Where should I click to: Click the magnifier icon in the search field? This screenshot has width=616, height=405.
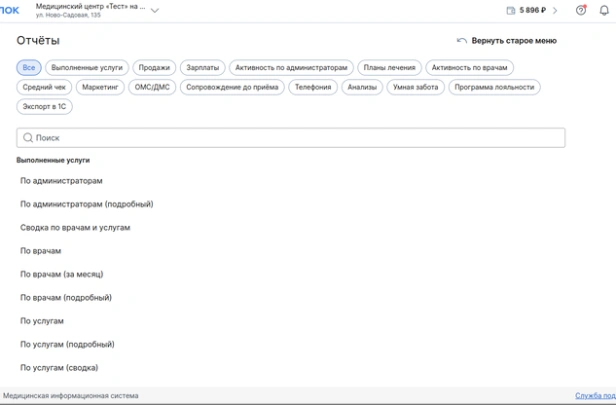(x=28, y=138)
